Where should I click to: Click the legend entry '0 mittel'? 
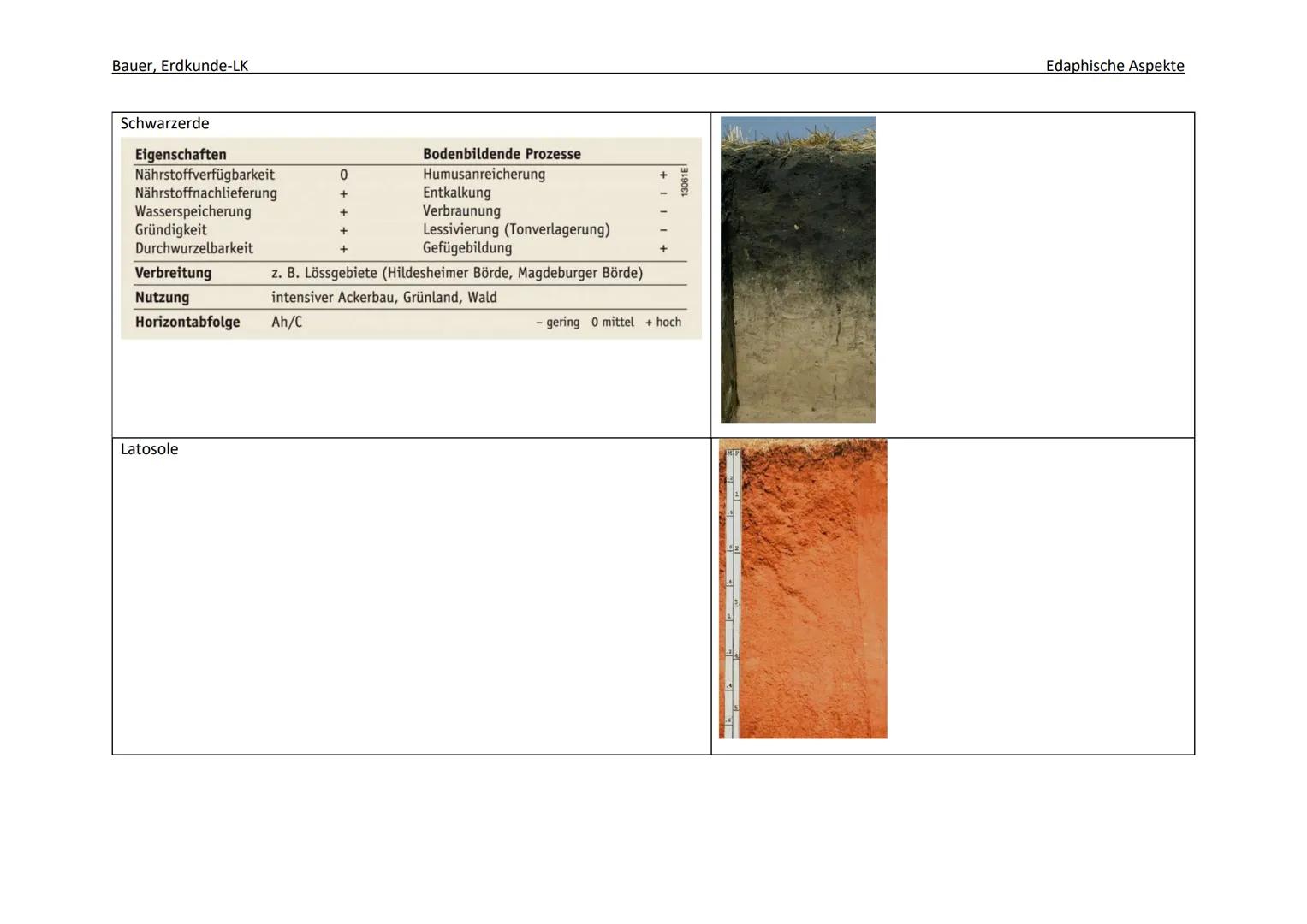tap(613, 323)
